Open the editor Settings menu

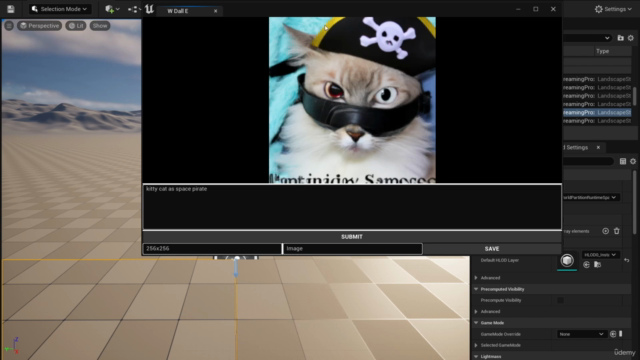pos(613,9)
